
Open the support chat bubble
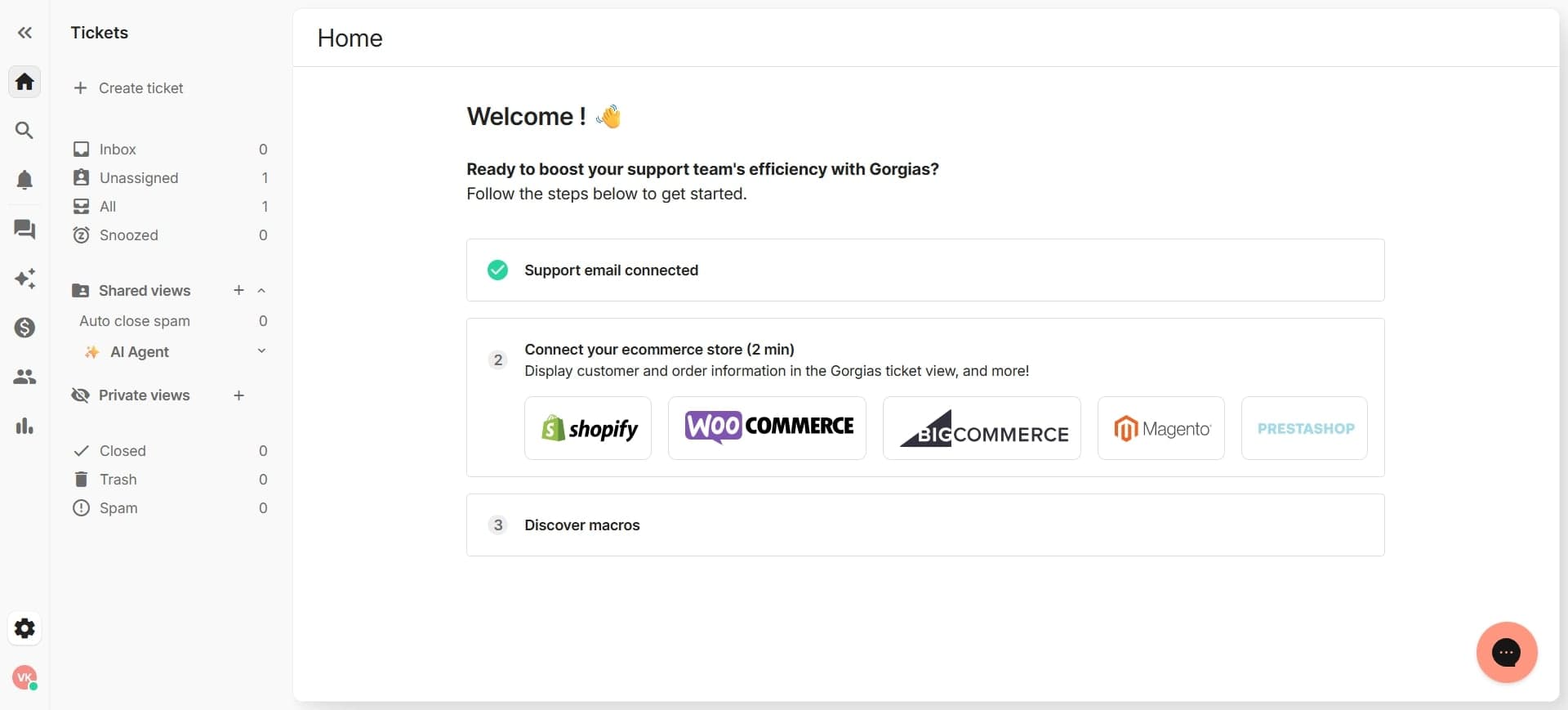pos(1506,653)
